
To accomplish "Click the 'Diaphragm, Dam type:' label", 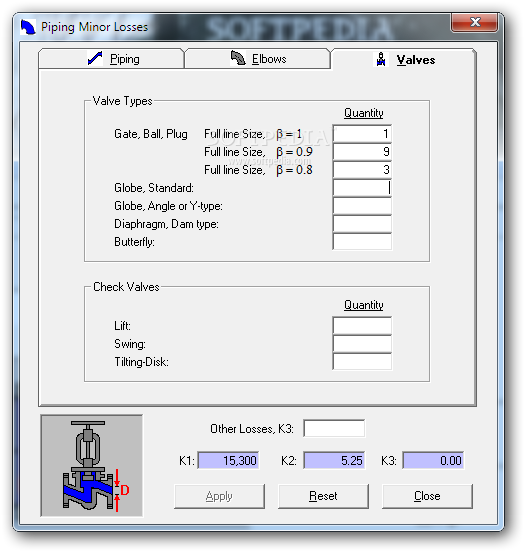I will point(167,224).
